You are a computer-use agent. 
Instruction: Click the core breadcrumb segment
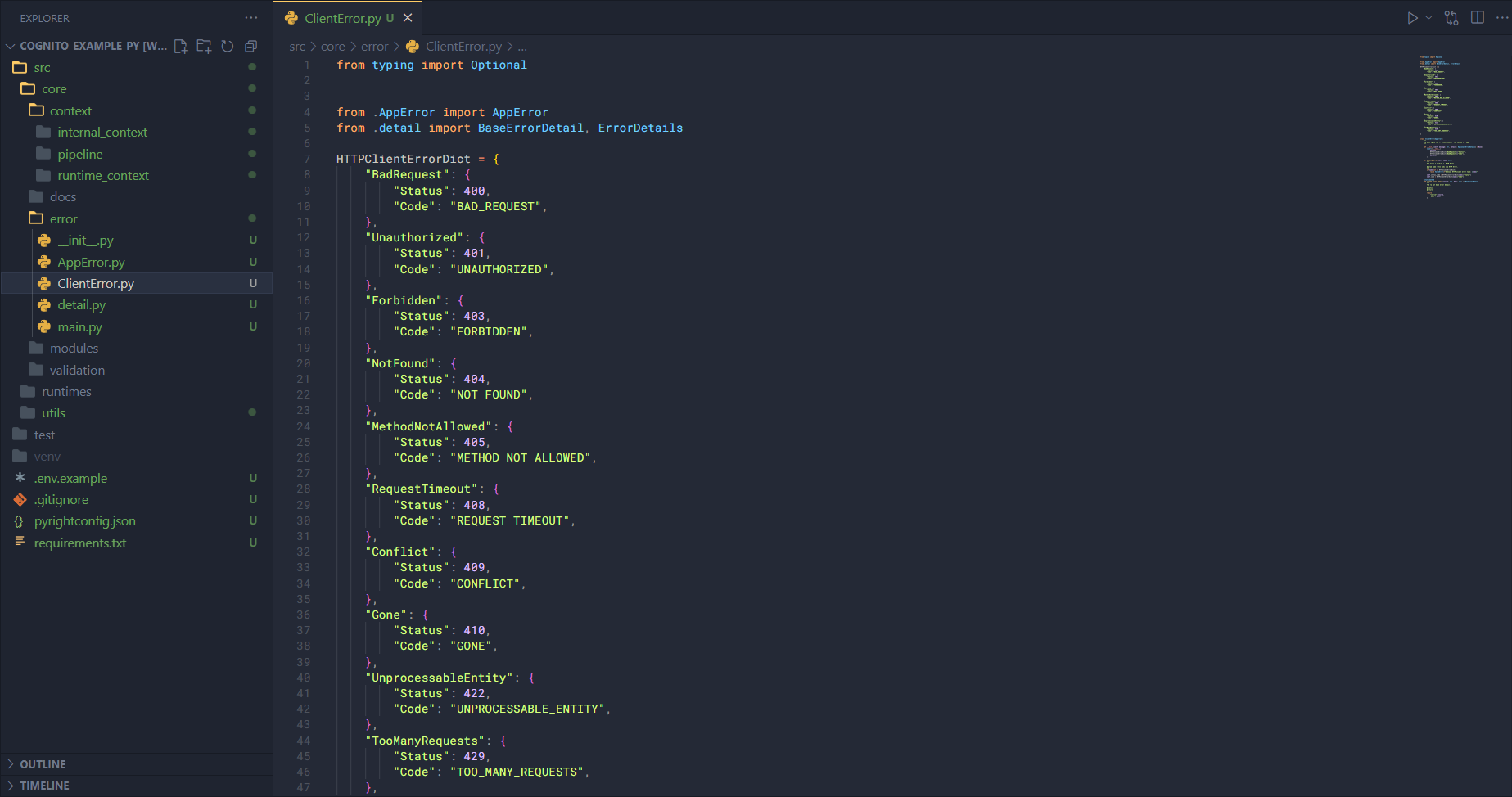point(332,47)
